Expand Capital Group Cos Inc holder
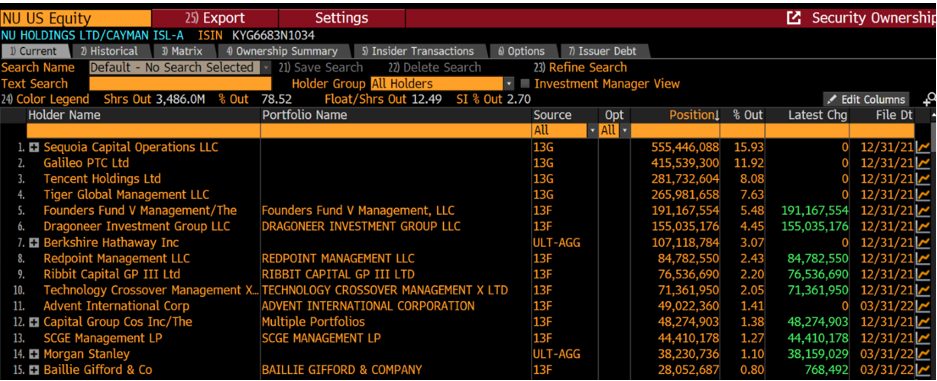 coord(34,322)
